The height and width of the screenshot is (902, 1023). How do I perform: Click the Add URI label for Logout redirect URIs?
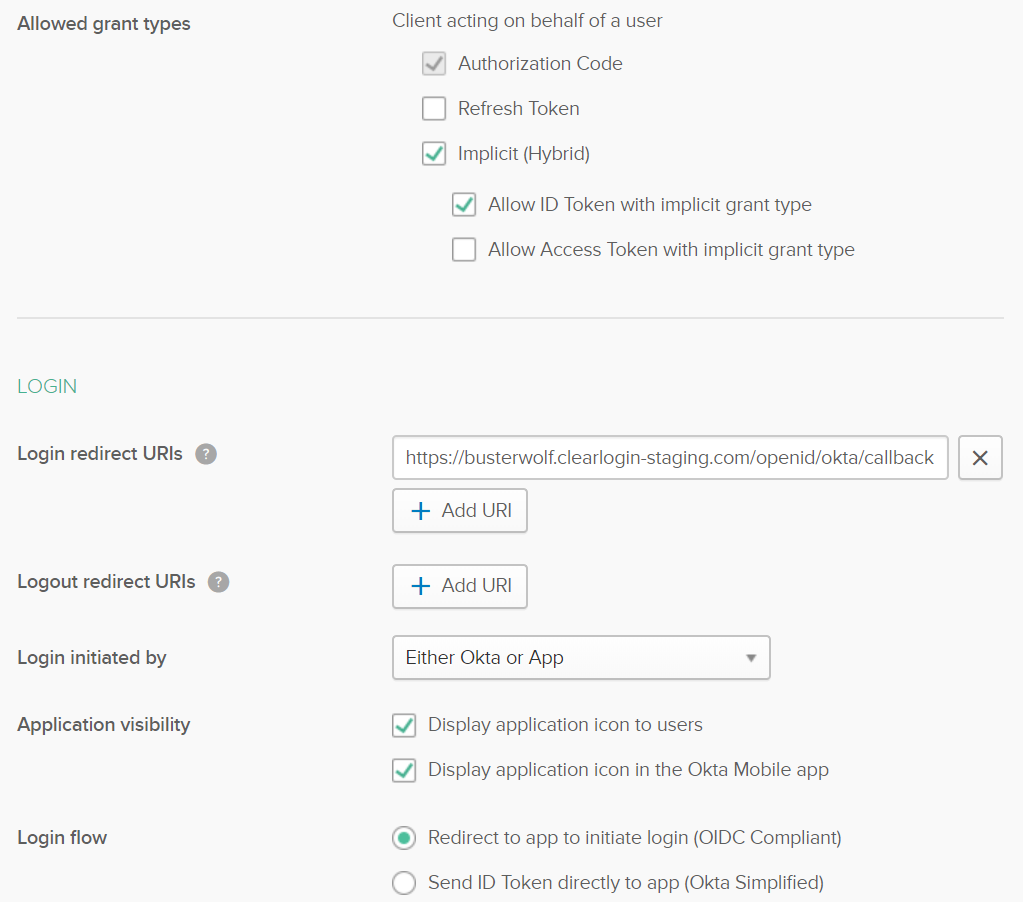point(476,586)
